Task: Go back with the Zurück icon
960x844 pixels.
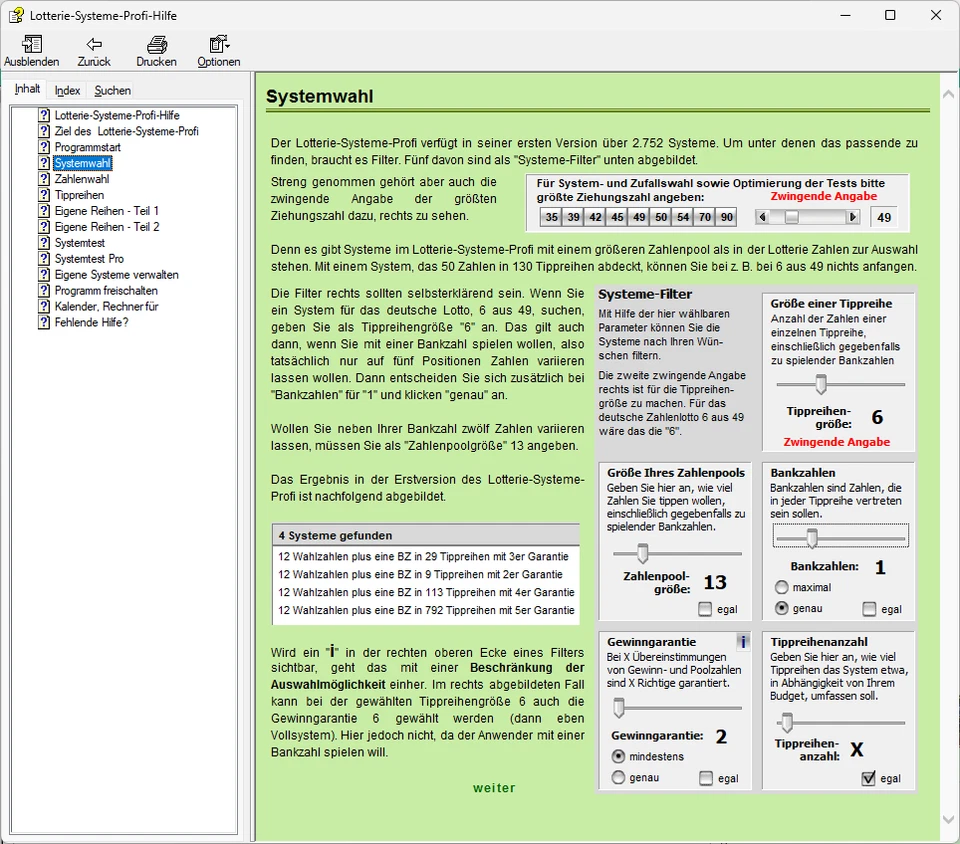Action: pyautogui.click(x=94, y=45)
